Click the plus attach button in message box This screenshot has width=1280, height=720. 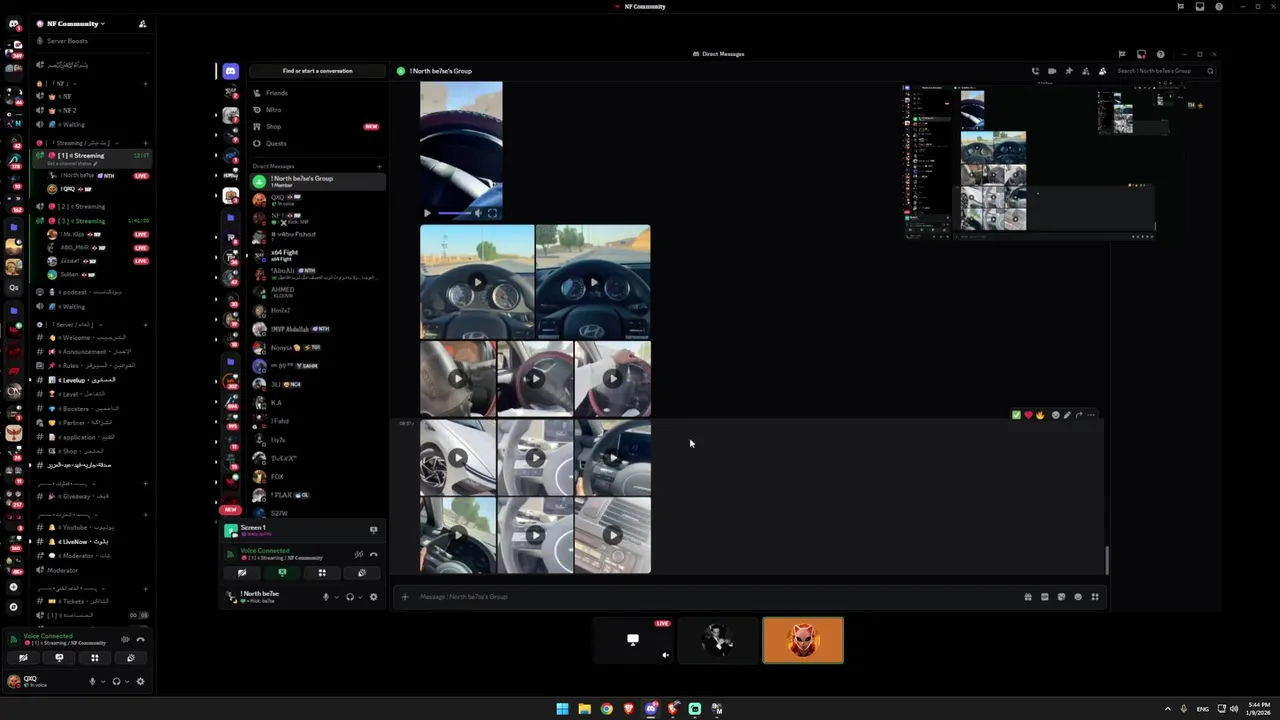(x=405, y=597)
